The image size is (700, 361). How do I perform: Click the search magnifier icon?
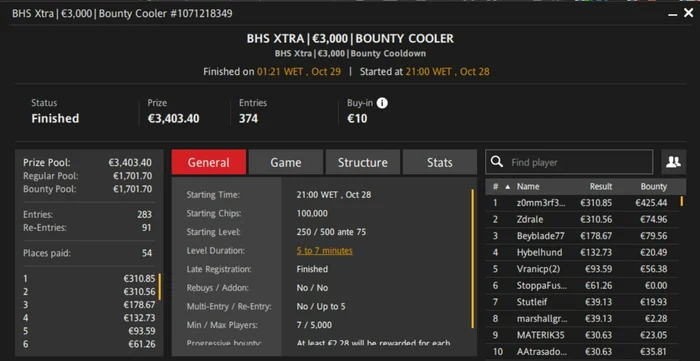coord(497,162)
